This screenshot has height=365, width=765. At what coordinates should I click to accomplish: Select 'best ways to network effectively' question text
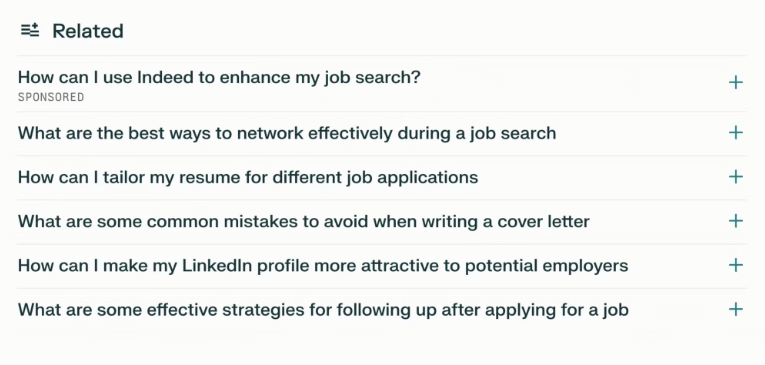click(x=287, y=133)
